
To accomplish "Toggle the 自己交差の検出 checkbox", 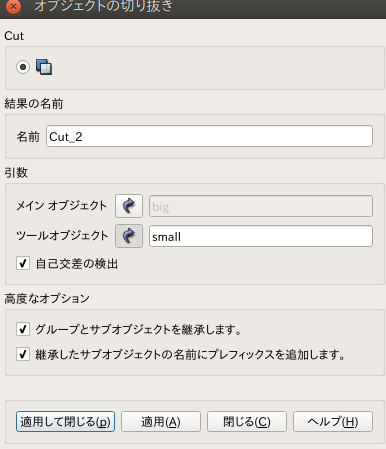I will [x=23, y=263].
